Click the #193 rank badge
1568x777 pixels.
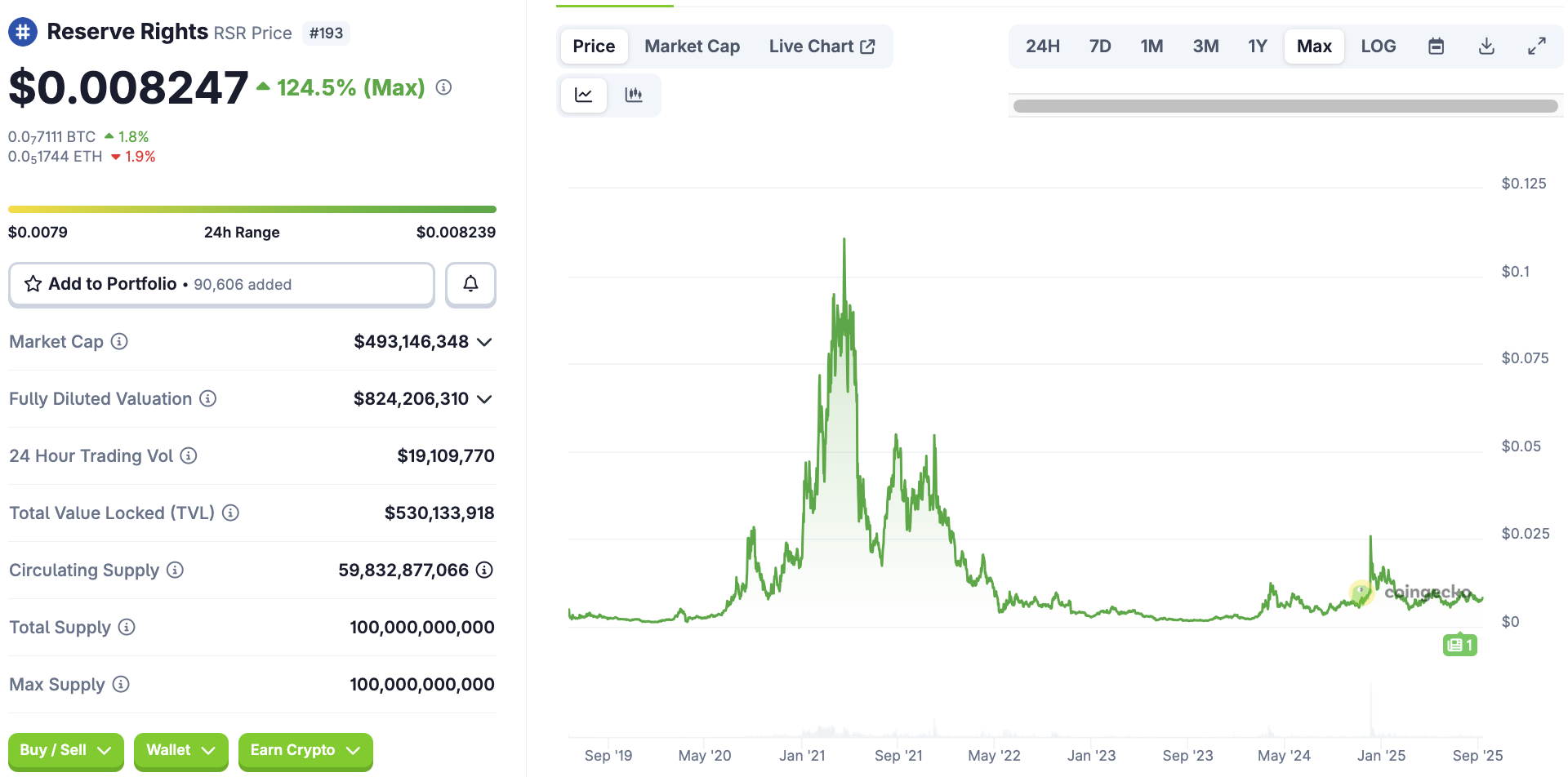point(326,33)
